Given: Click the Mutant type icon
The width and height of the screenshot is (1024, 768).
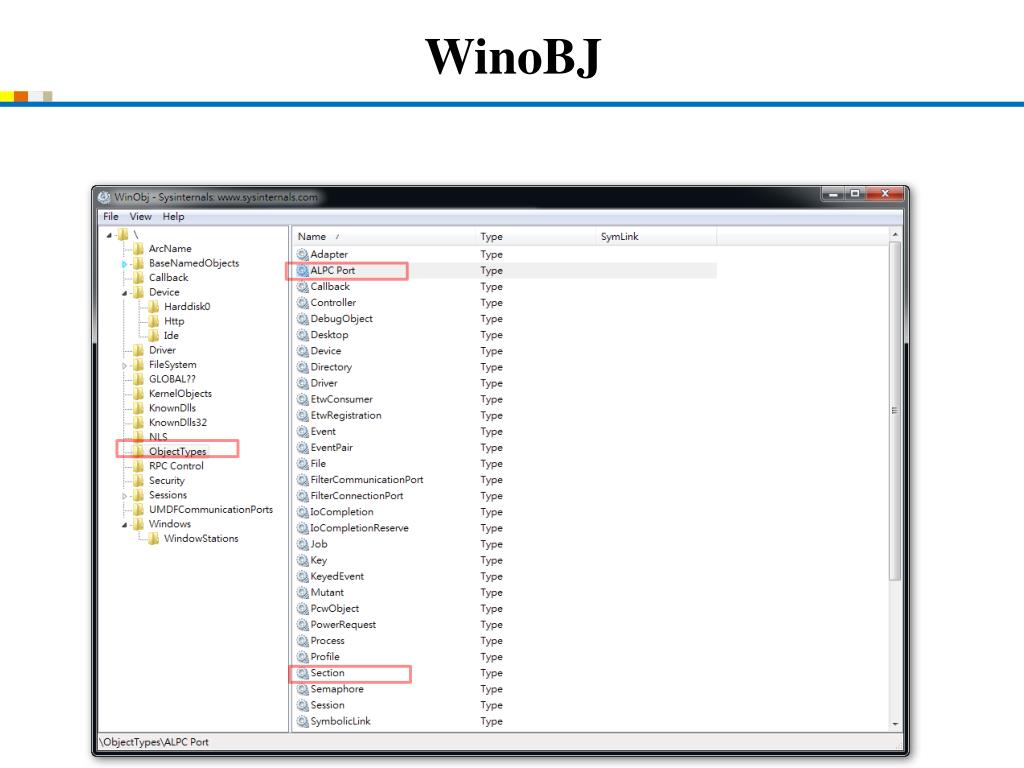Looking at the screenshot, I should (302, 592).
